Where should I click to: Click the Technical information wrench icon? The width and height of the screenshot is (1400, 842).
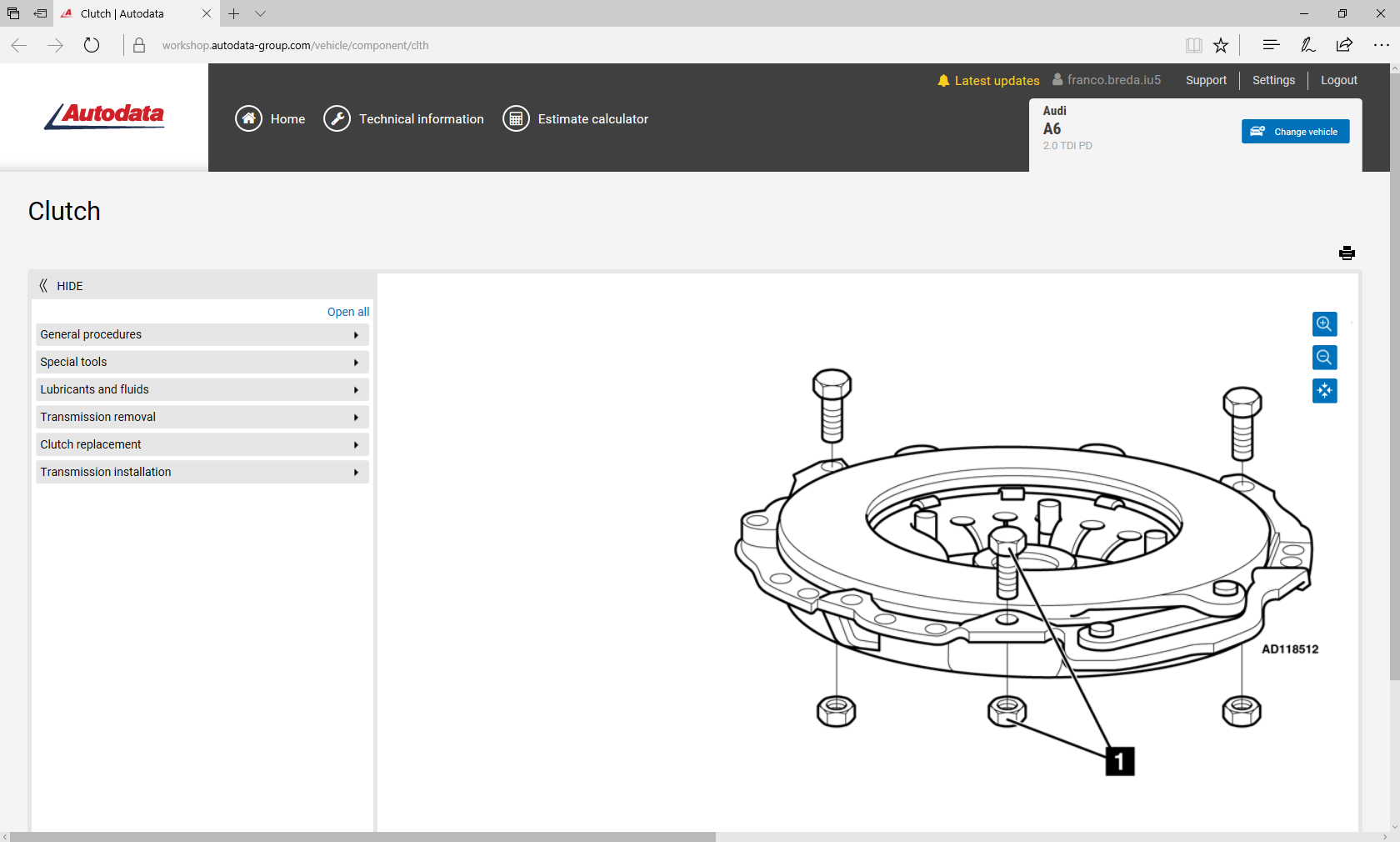tap(337, 119)
